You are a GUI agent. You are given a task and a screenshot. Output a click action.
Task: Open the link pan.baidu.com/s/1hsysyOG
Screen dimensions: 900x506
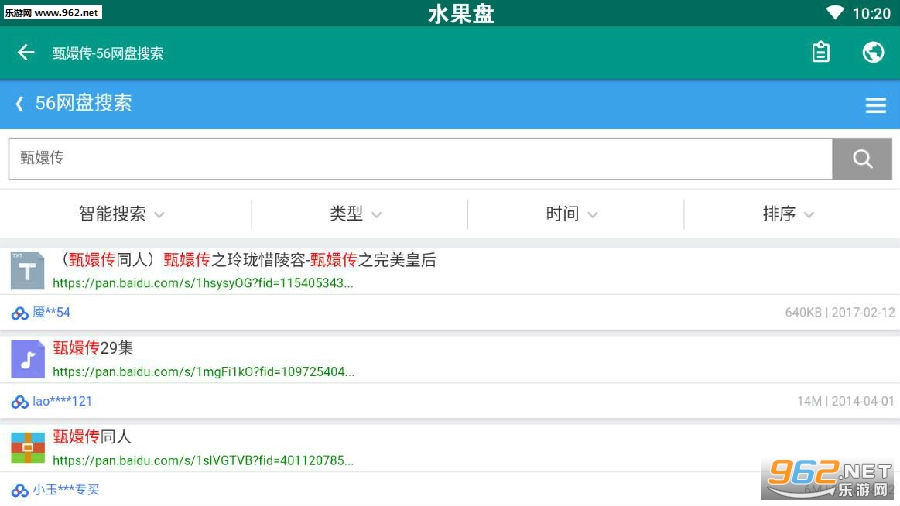pos(203,283)
